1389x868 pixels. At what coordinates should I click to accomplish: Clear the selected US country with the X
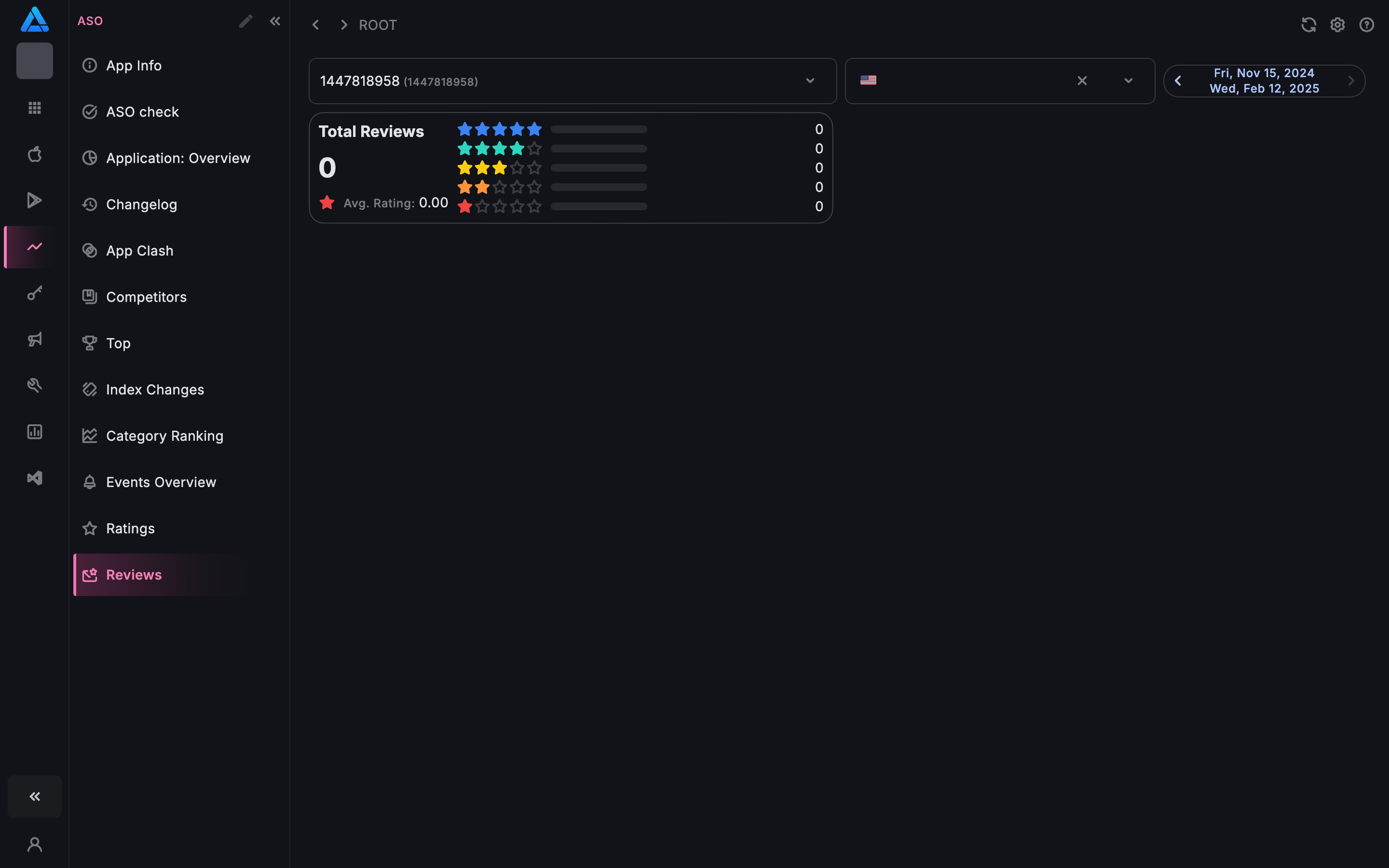pyautogui.click(x=1082, y=81)
